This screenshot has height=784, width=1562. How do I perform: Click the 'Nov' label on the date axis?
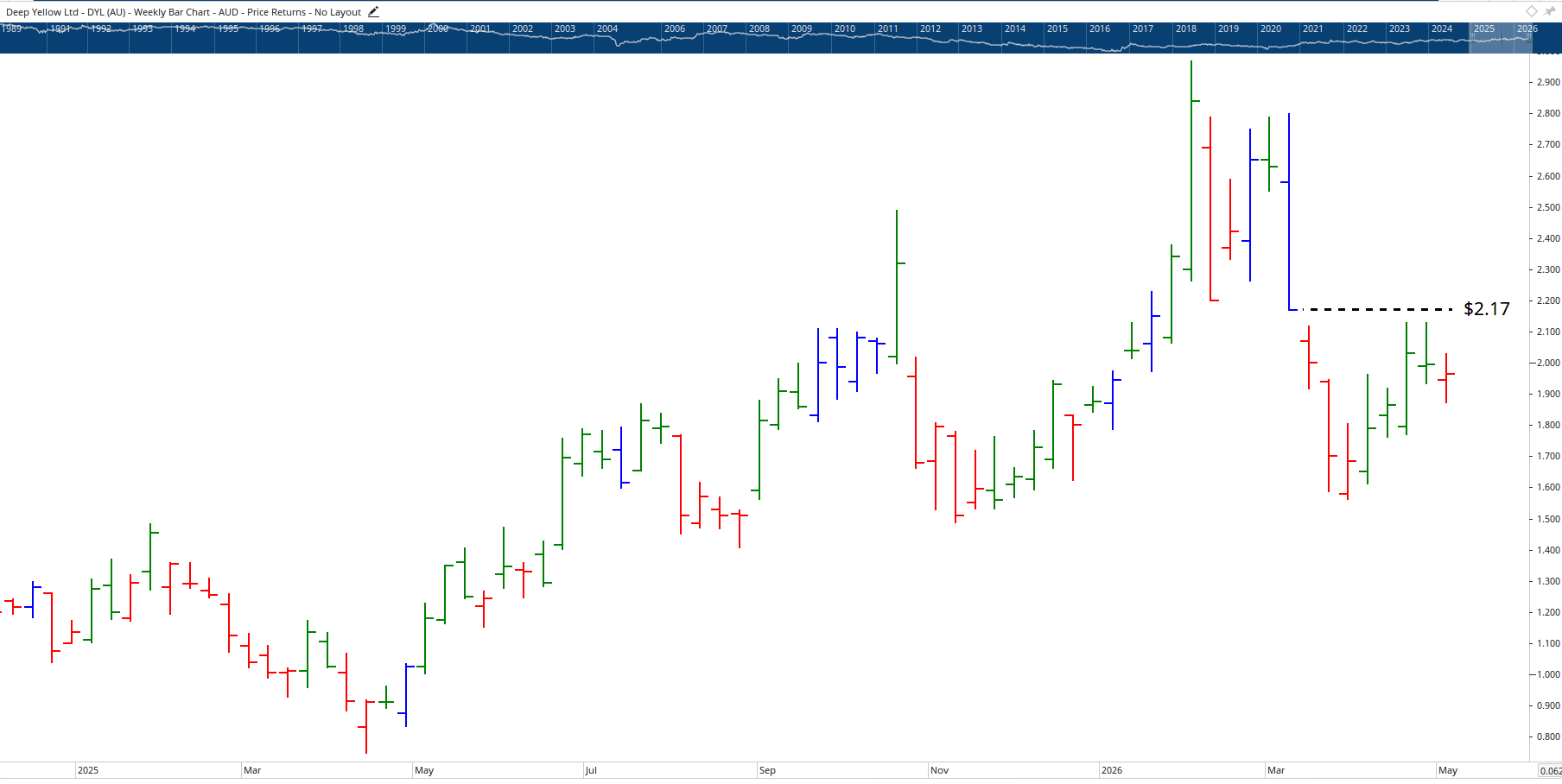click(x=938, y=770)
